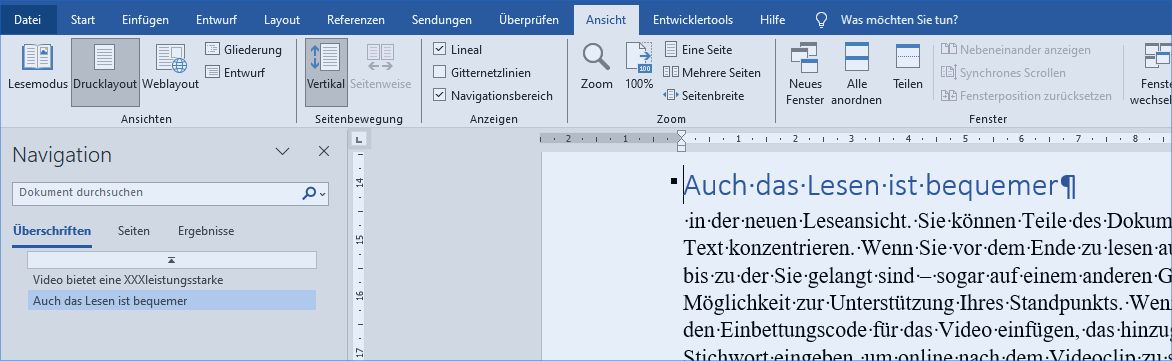Click 'Was möchten Sie tun?' box
This screenshot has width=1172, height=361.
[899, 19]
